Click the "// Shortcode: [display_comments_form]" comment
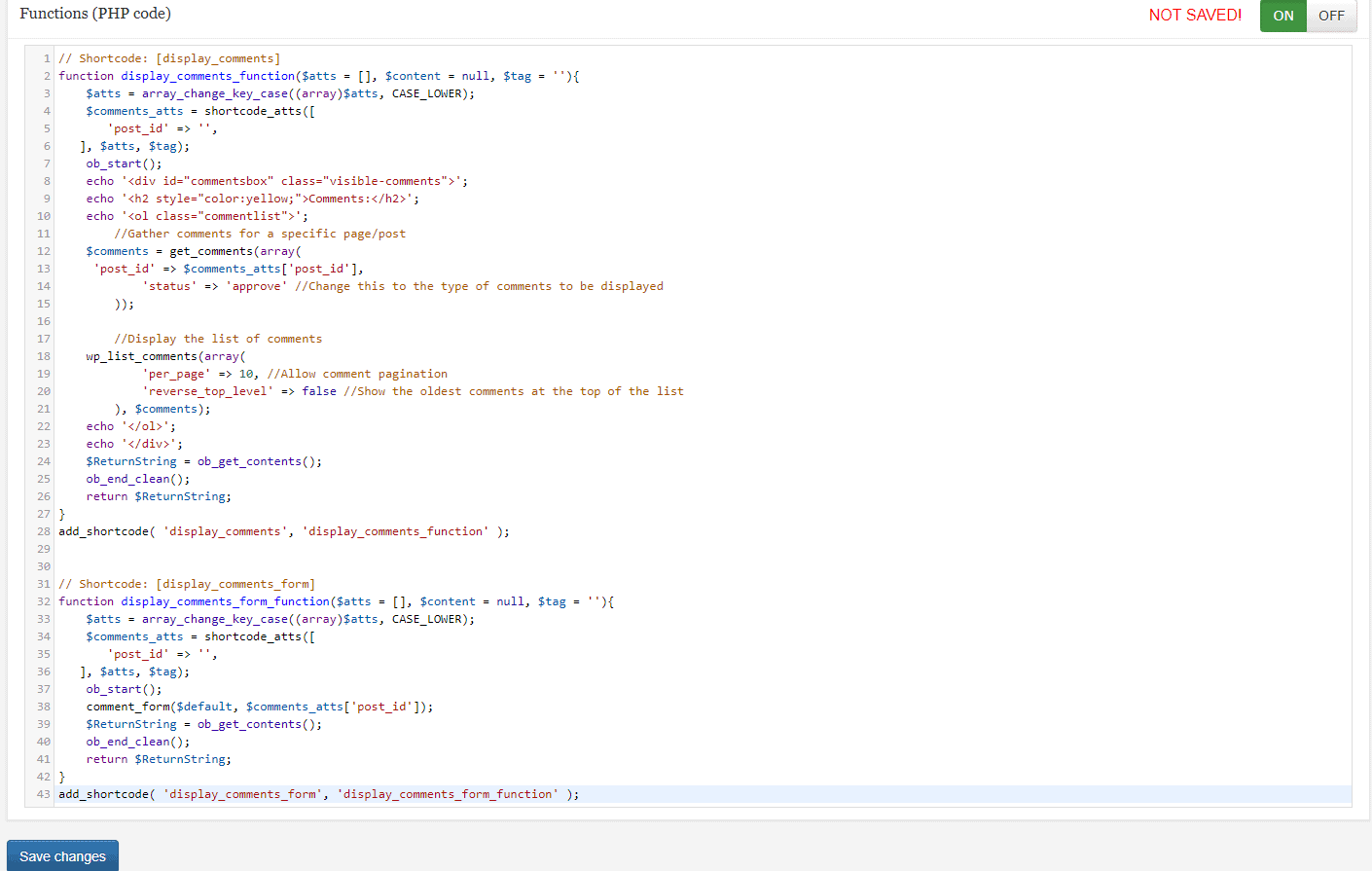Viewport: 1372px width, 871px height. [x=187, y=584]
